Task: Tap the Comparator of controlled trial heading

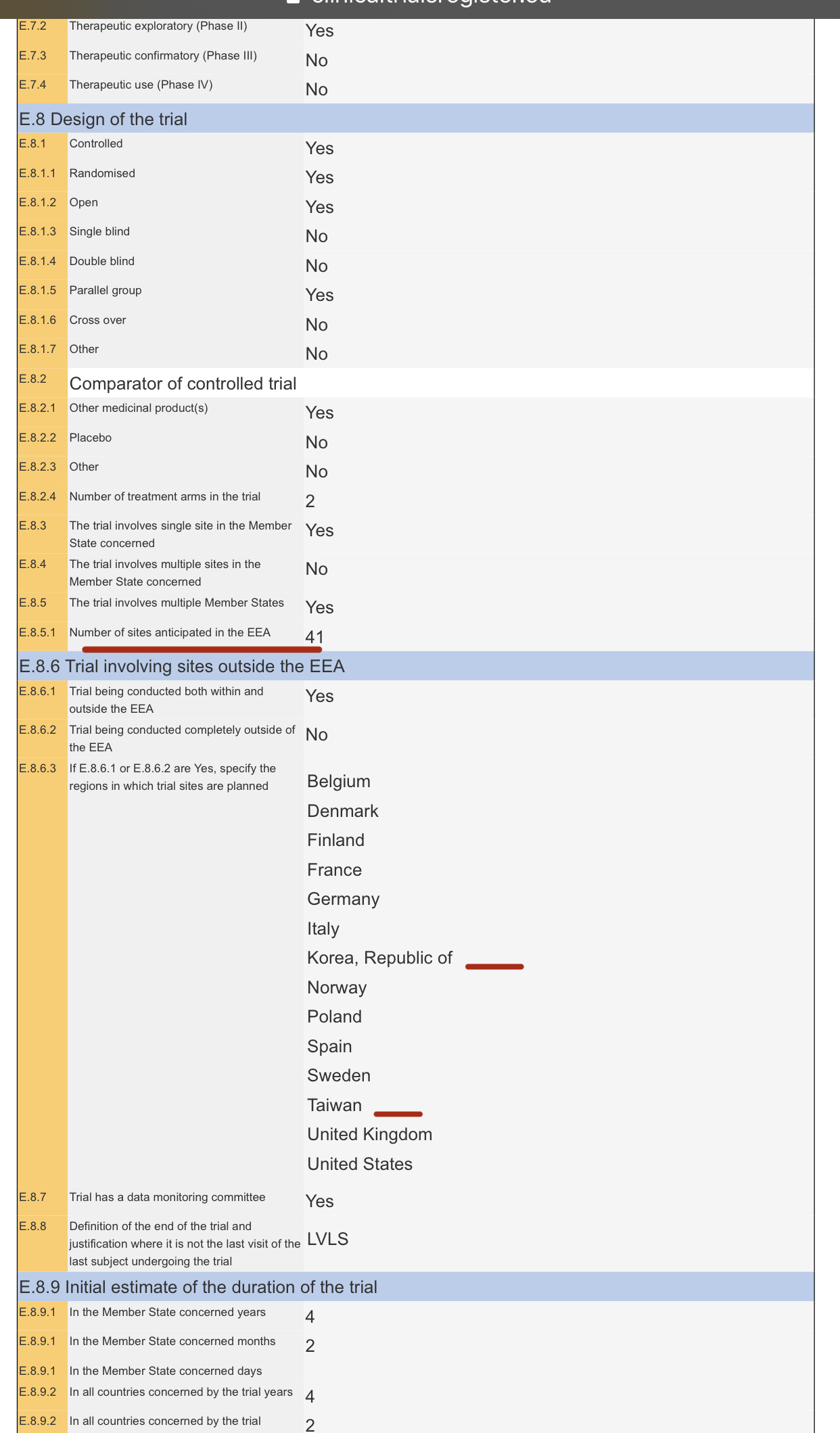Action: pos(183,383)
